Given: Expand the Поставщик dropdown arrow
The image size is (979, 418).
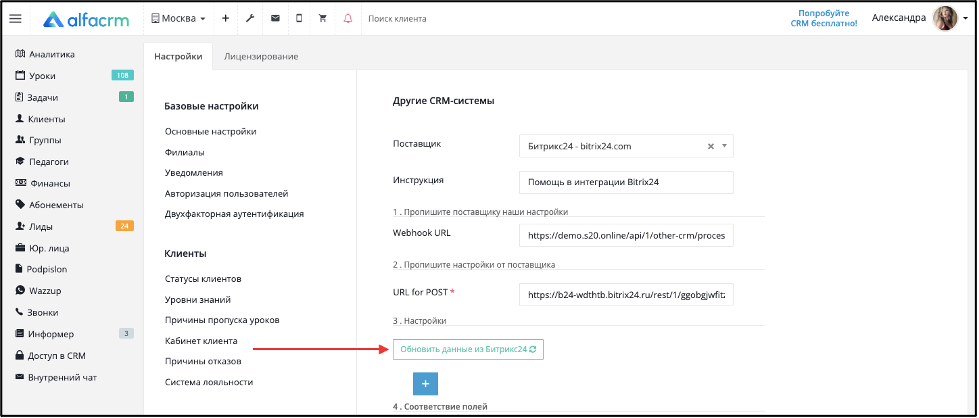Looking at the screenshot, I should [724, 146].
